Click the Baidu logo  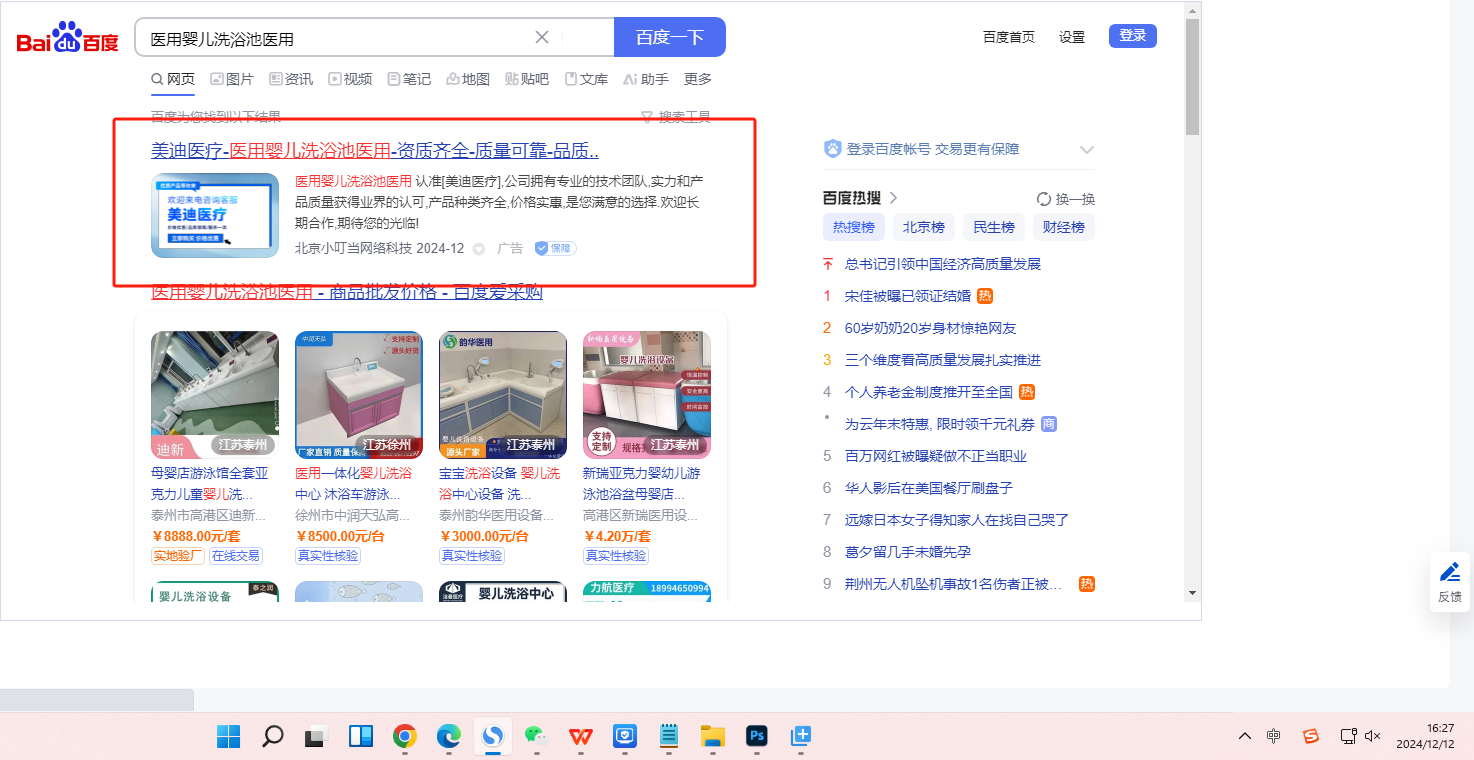[x=67, y=38]
